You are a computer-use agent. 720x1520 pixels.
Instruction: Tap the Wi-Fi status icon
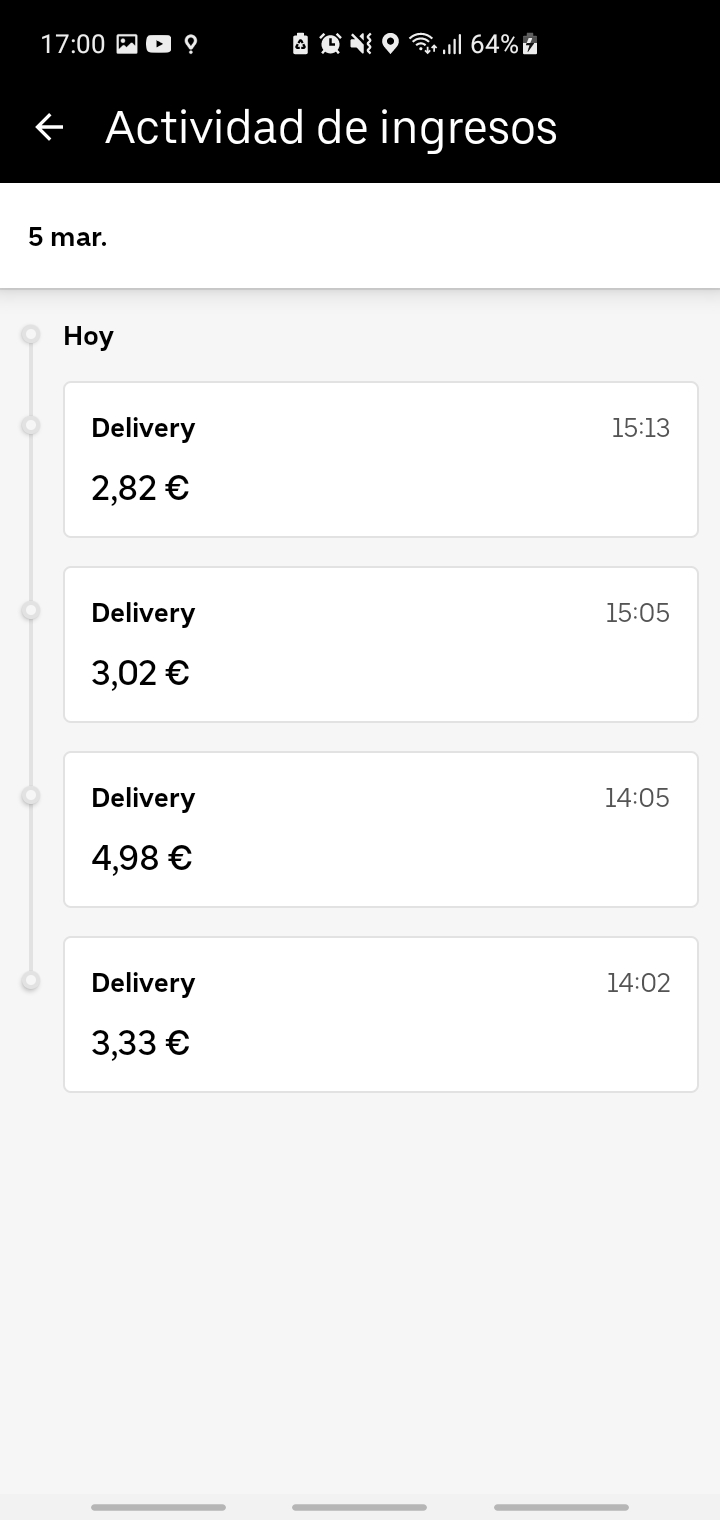(423, 44)
